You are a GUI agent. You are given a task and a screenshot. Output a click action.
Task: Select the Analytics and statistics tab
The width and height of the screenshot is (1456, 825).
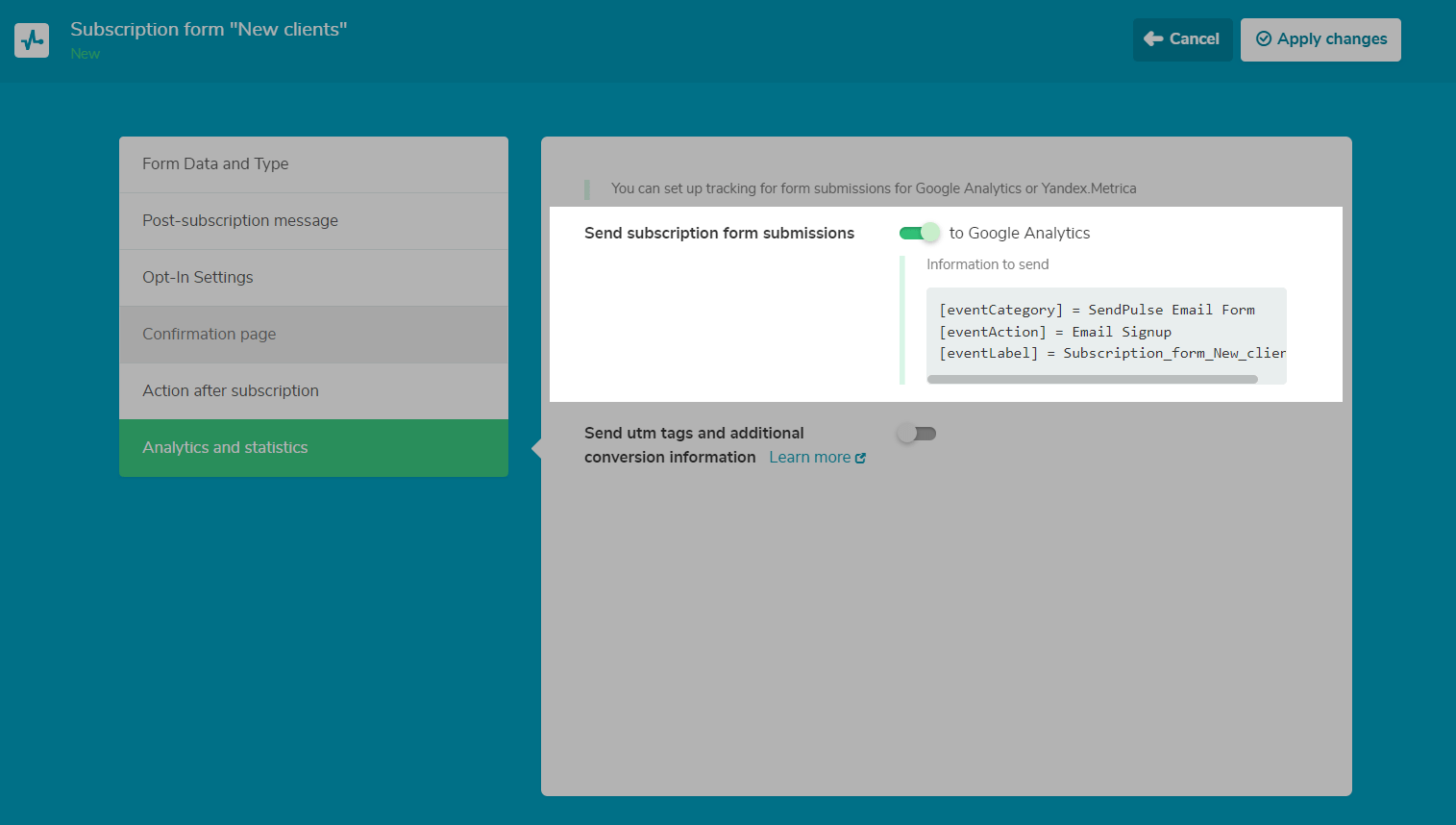[x=313, y=448]
